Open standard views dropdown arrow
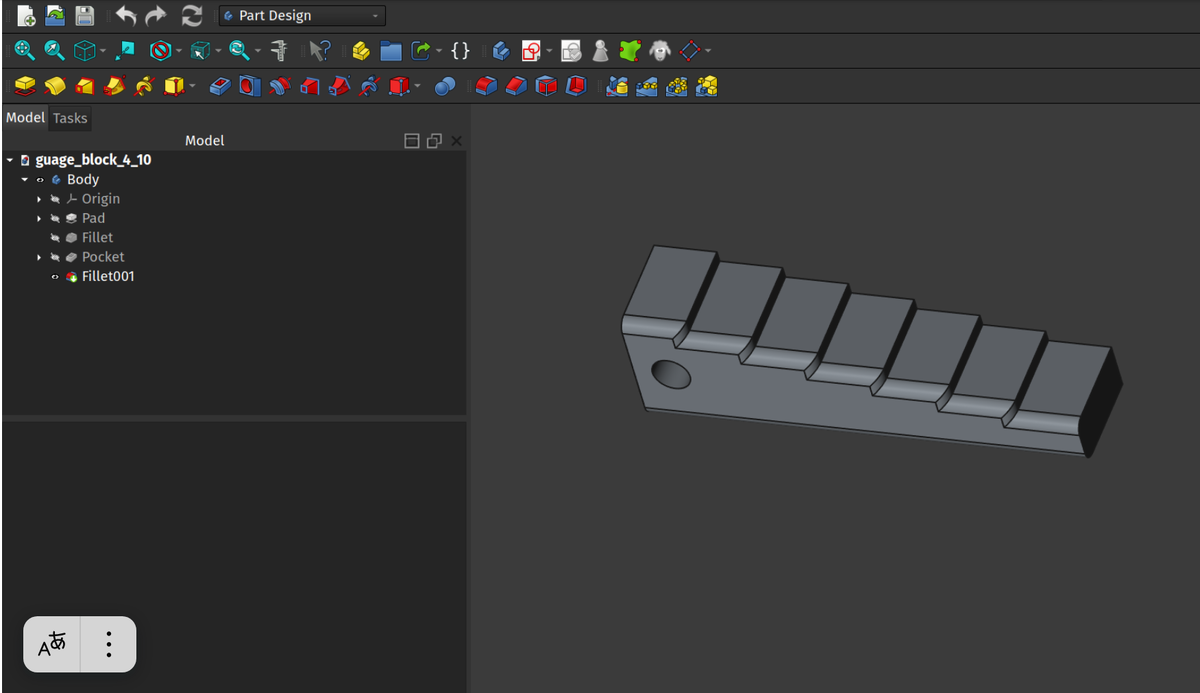This screenshot has height=693, width=1200. (x=103, y=50)
